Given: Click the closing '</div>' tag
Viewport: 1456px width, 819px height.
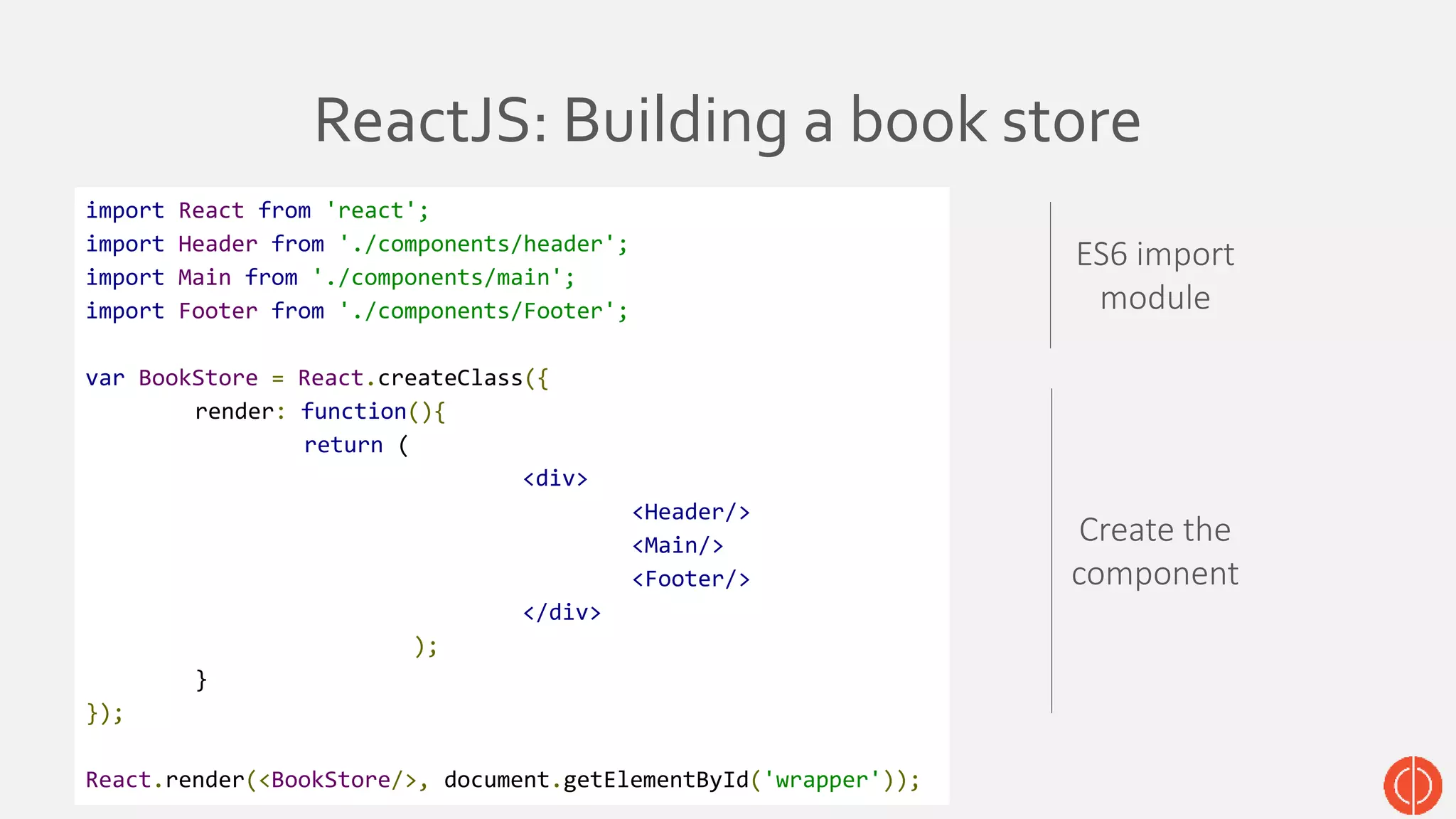Looking at the screenshot, I should (562, 612).
